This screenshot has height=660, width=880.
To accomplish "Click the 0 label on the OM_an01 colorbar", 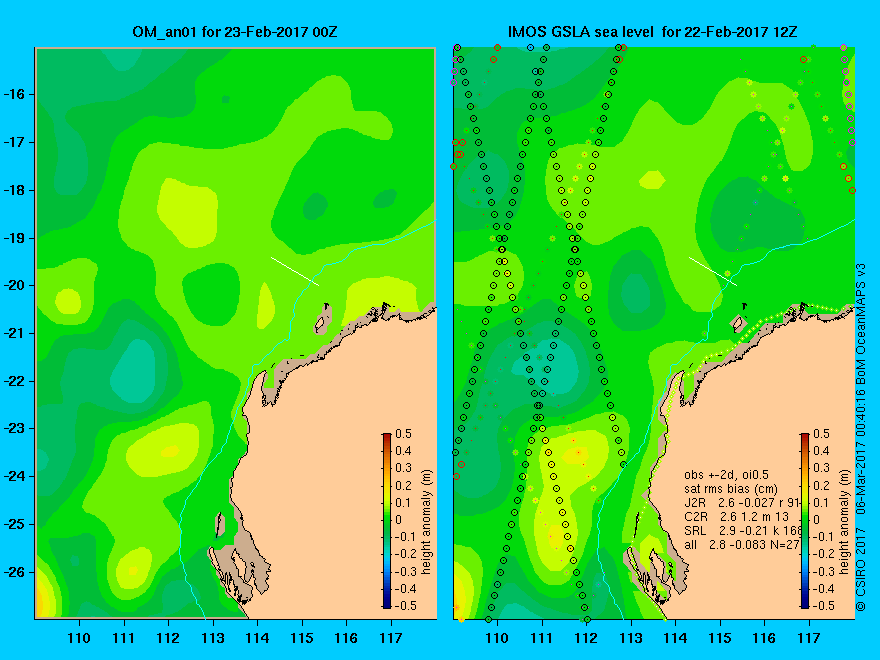I will 398,520.
